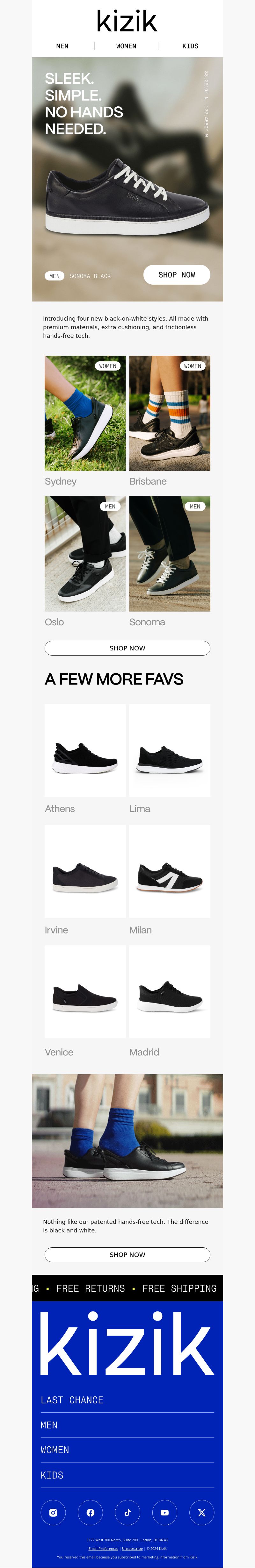Image resolution: width=255 pixels, height=1568 pixels.
Task: View the Milan shoe product image
Action: click(x=170, y=872)
